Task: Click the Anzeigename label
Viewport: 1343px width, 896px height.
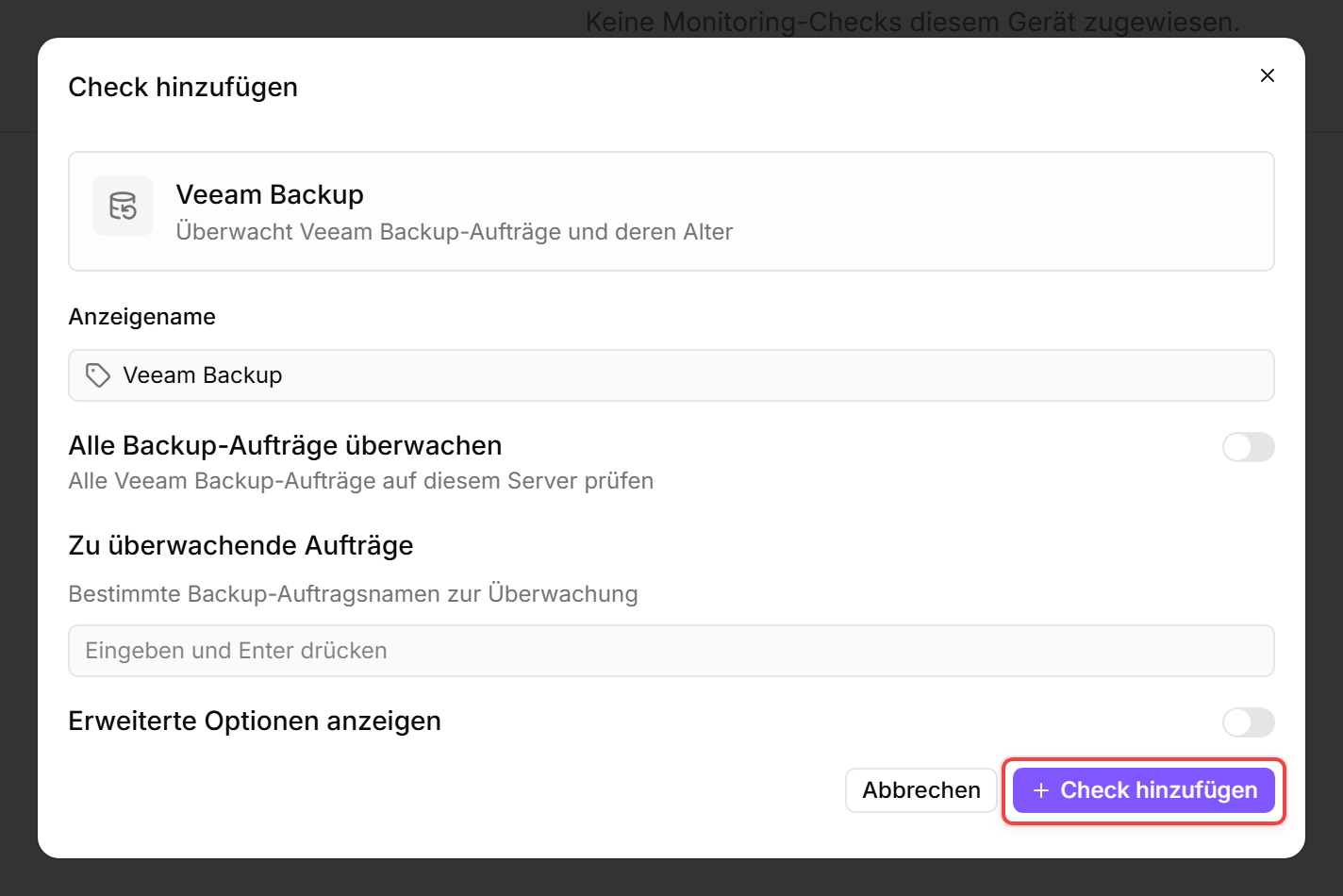Action: pyautogui.click(x=142, y=317)
